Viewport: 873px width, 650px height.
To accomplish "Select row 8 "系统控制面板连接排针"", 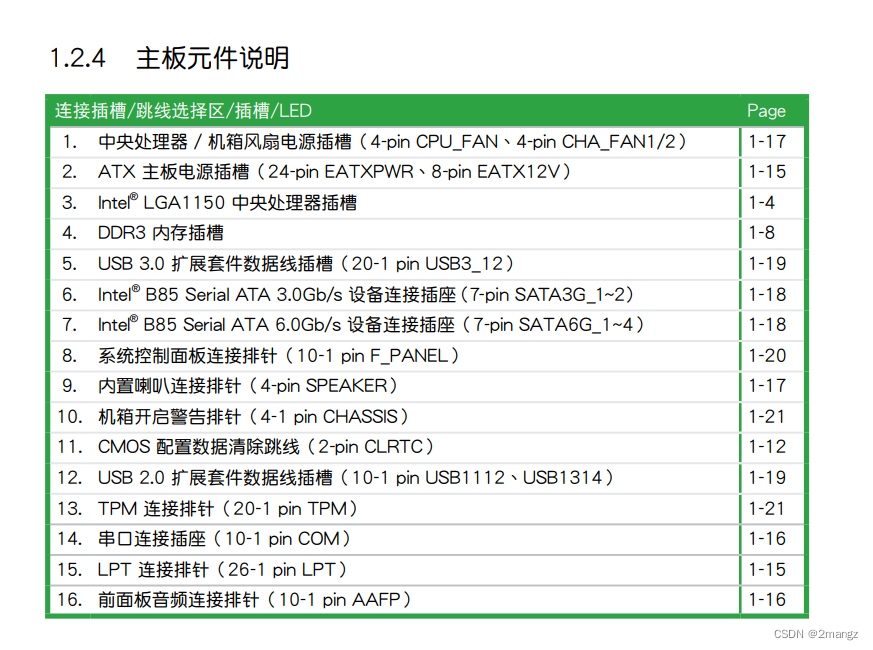I will click(x=188, y=355).
